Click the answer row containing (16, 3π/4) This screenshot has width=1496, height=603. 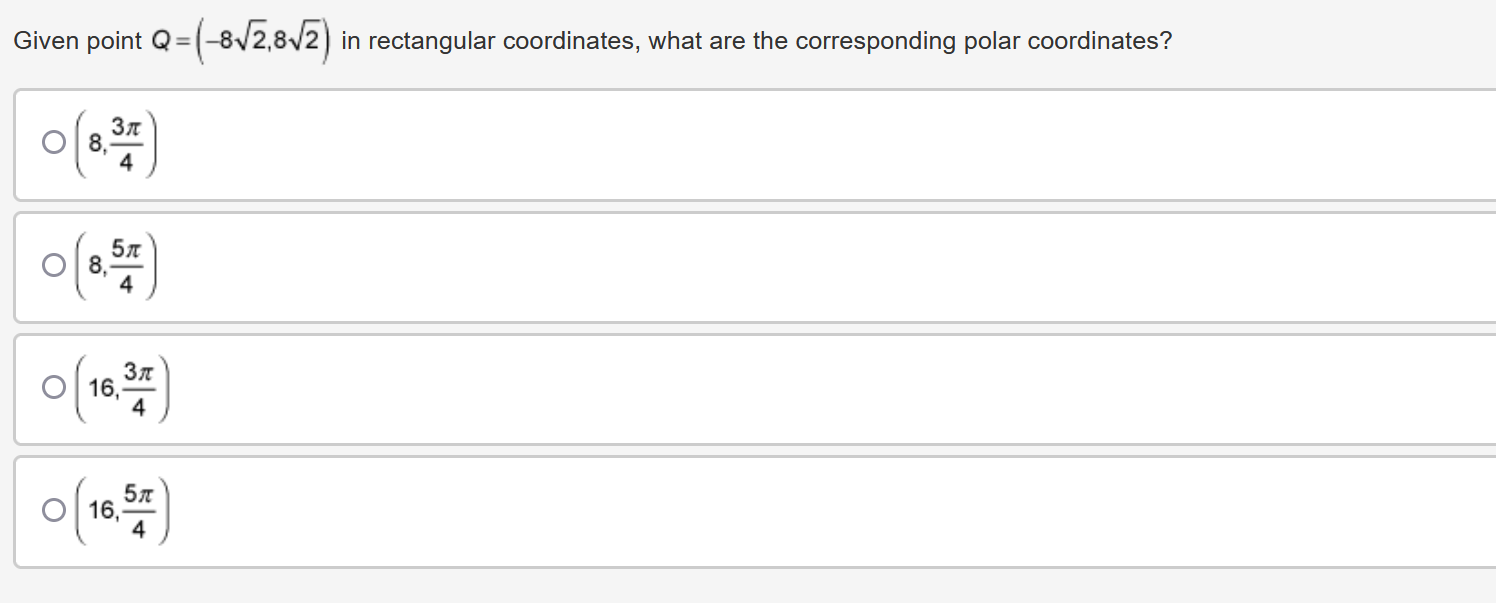[x=600, y=386]
